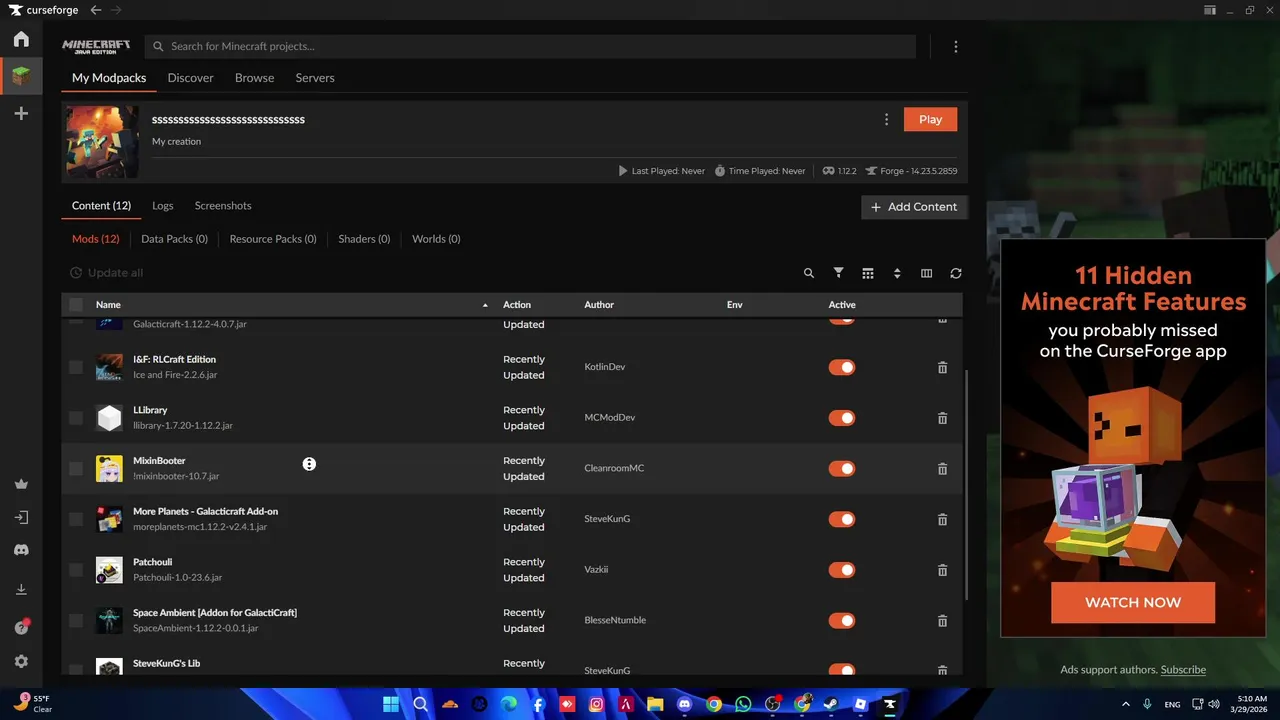Delete I&F: RLCraft Edition with trash icon

[942, 367]
